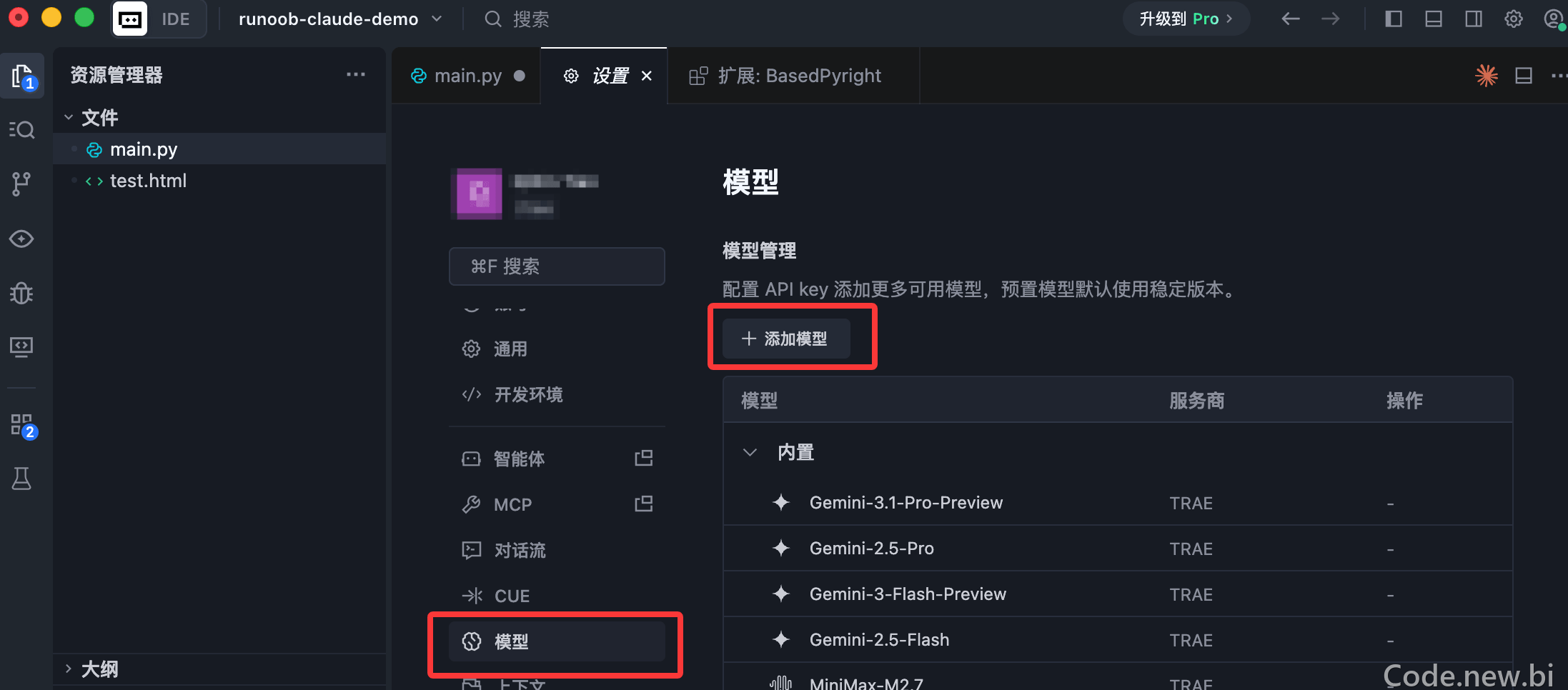The width and height of the screenshot is (1568, 690).
Task: Click the 升级到 Pro button
Action: pyautogui.click(x=1186, y=19)
